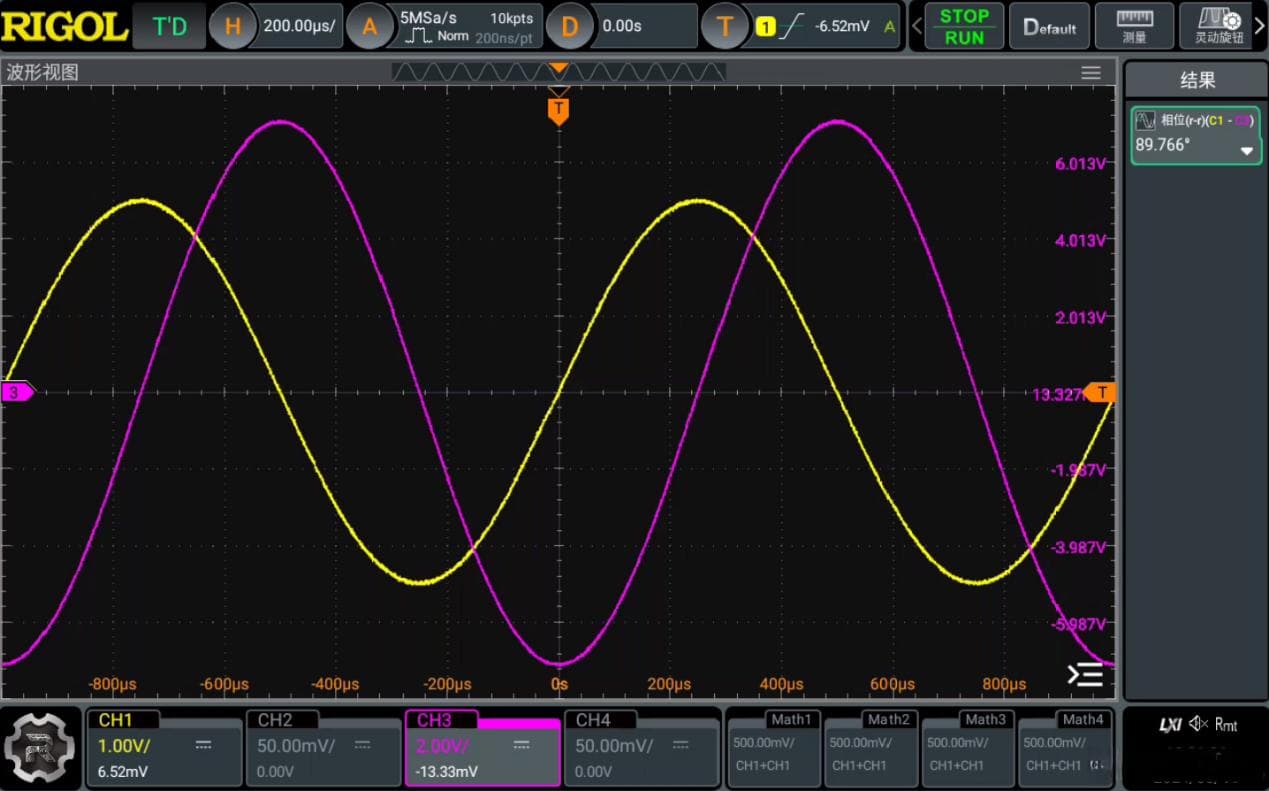Click the phase measurement waveform icon

coord(1145,121)
